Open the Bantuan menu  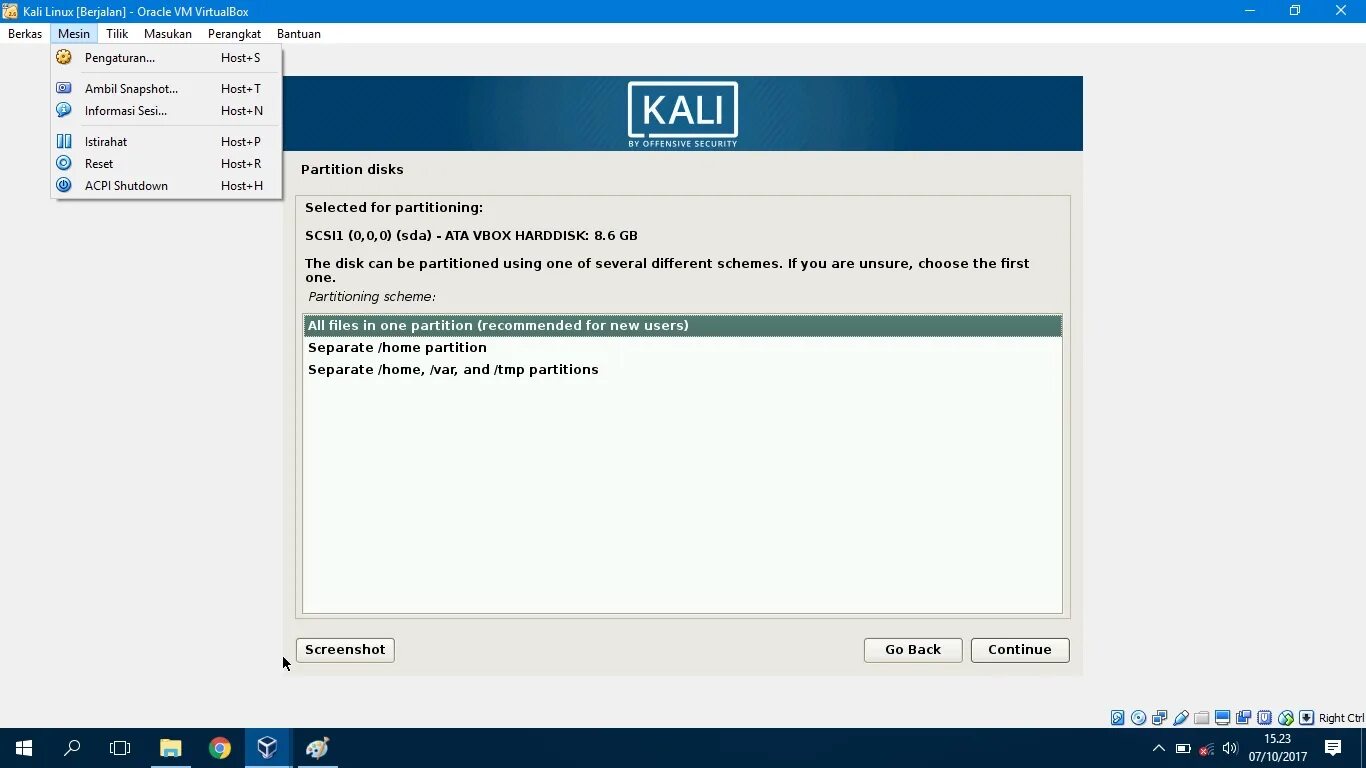(x=299, y=34)
